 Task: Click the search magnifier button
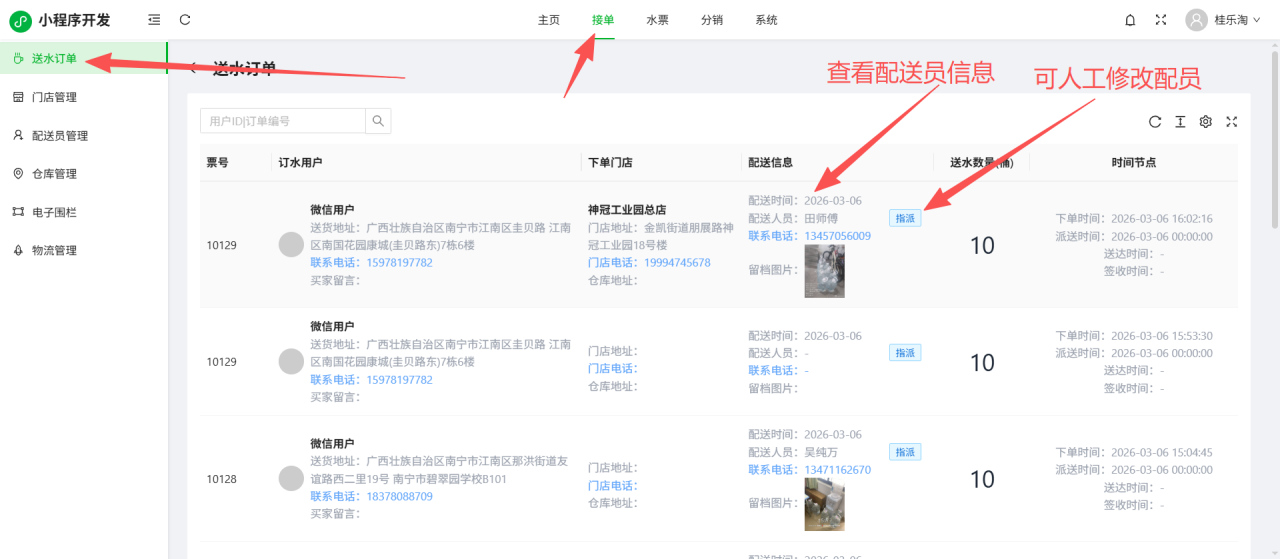point(378,121)
